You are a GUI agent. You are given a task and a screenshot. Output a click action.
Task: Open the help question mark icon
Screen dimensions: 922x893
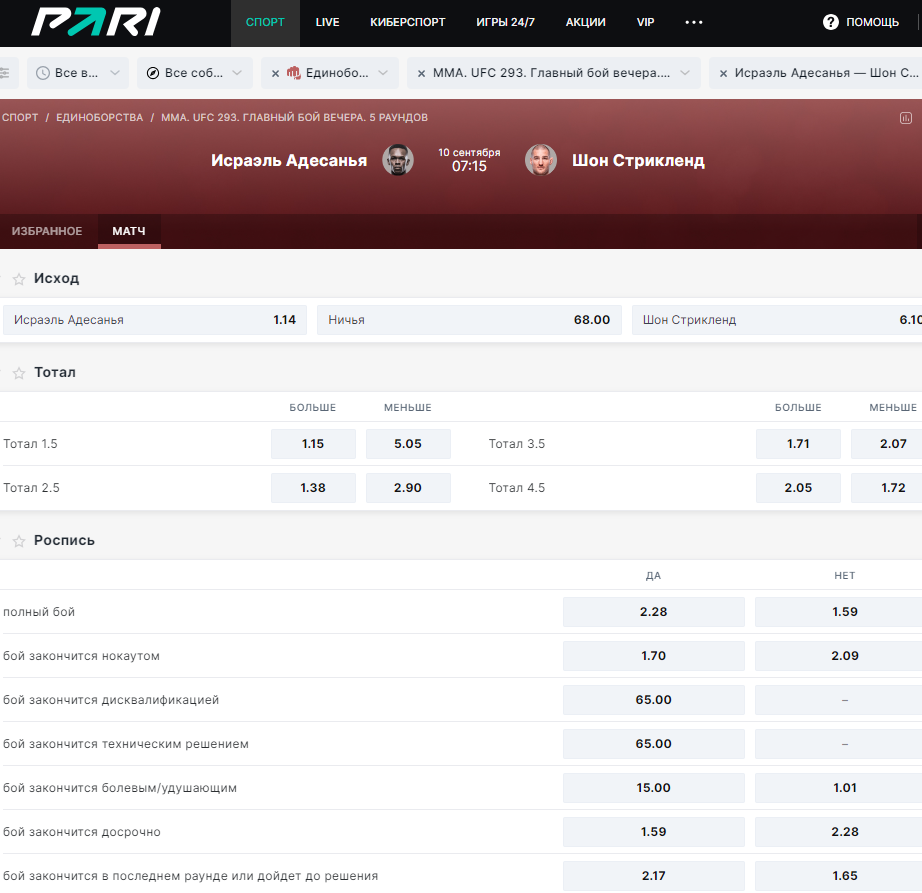[830, 22]
